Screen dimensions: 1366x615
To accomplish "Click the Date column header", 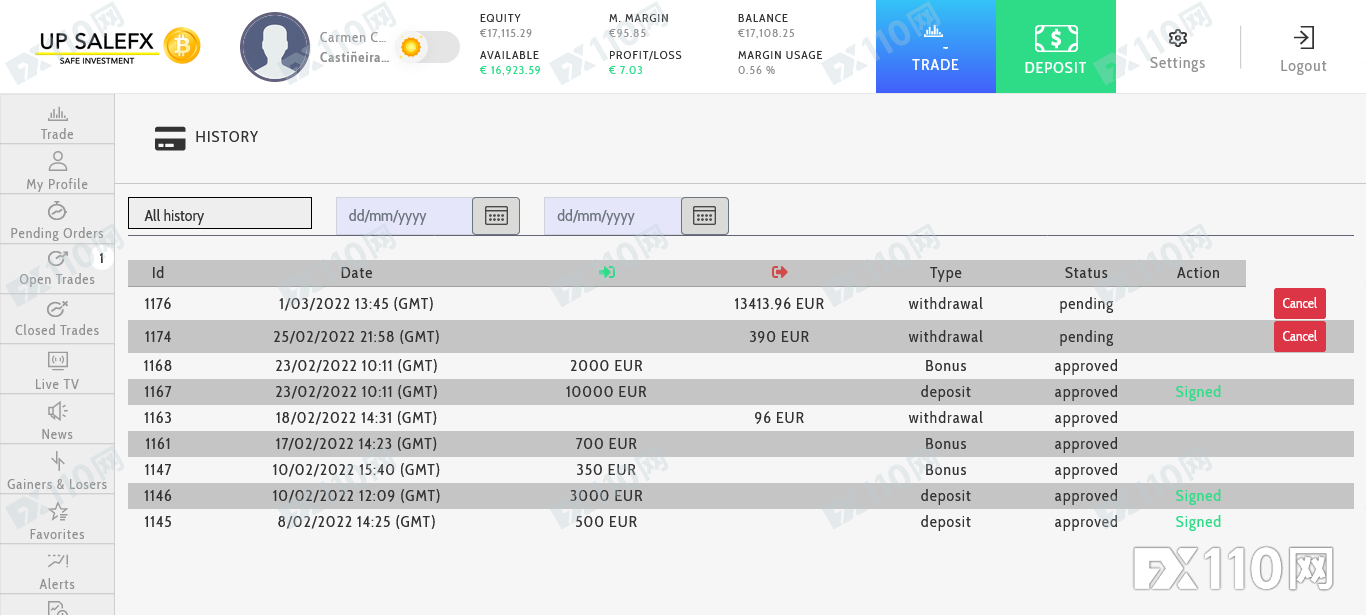I will (x=356, y=273).
